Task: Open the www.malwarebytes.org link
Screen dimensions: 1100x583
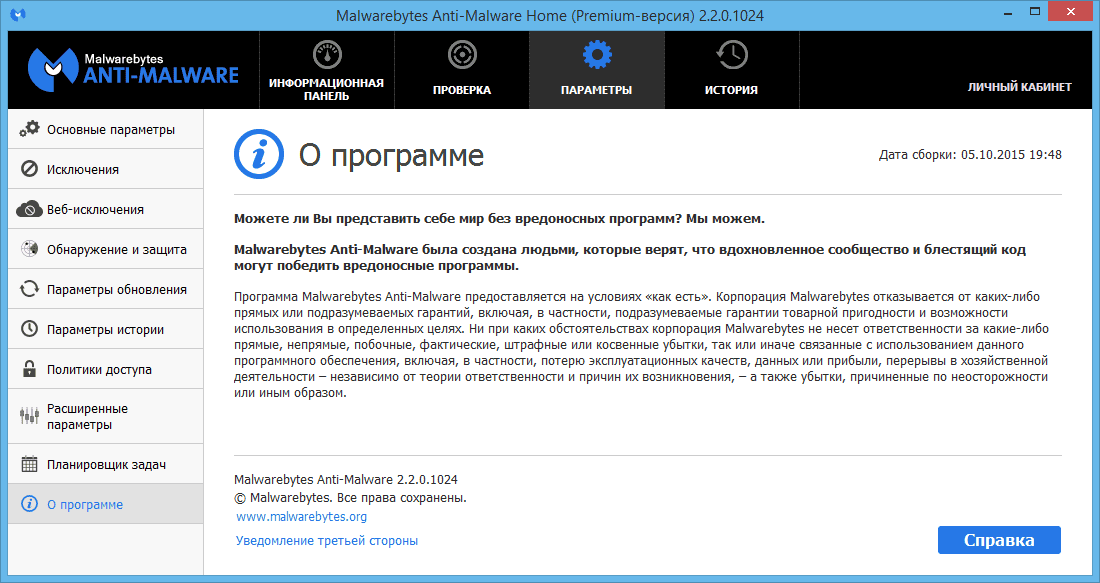Action: (x=302, y=516)
